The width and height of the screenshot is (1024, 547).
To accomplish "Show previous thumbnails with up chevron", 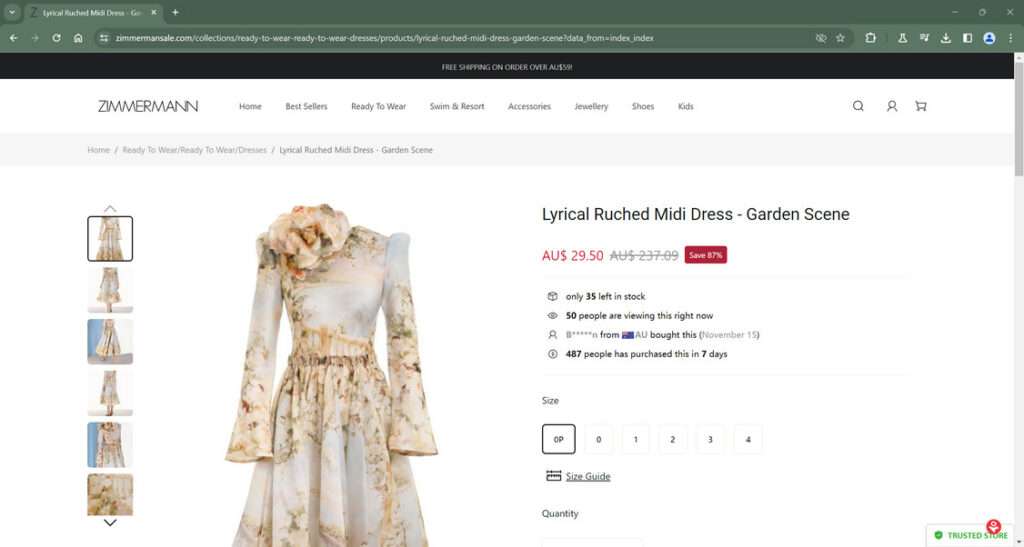I will [x=110, y=208].
